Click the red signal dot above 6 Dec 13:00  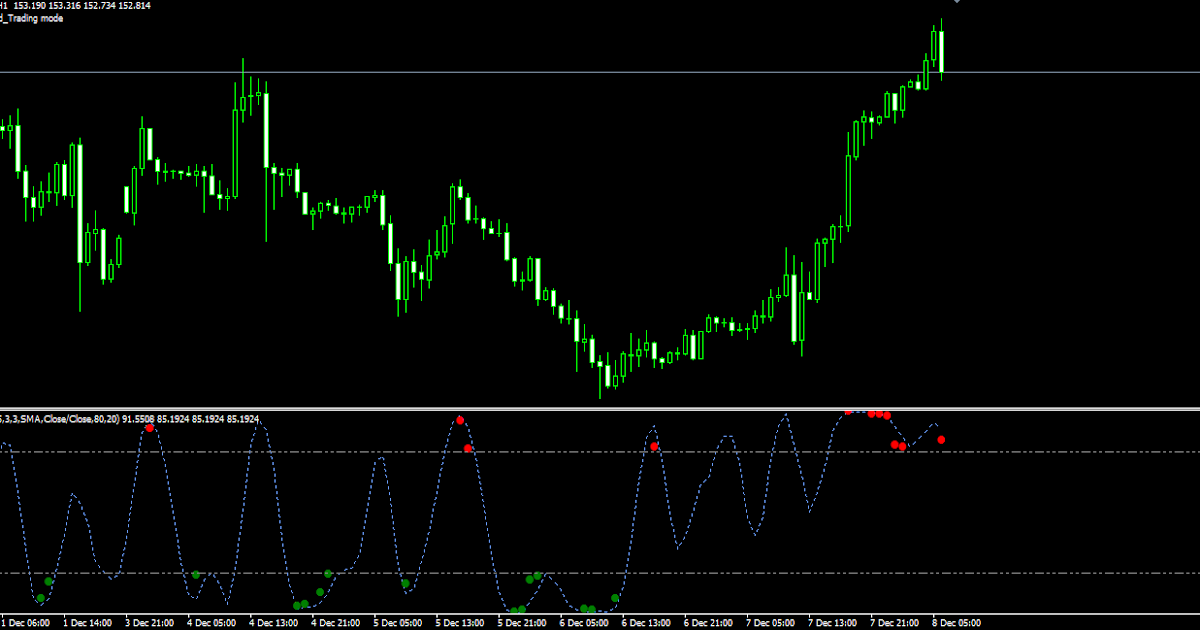[x=654, y=445]
